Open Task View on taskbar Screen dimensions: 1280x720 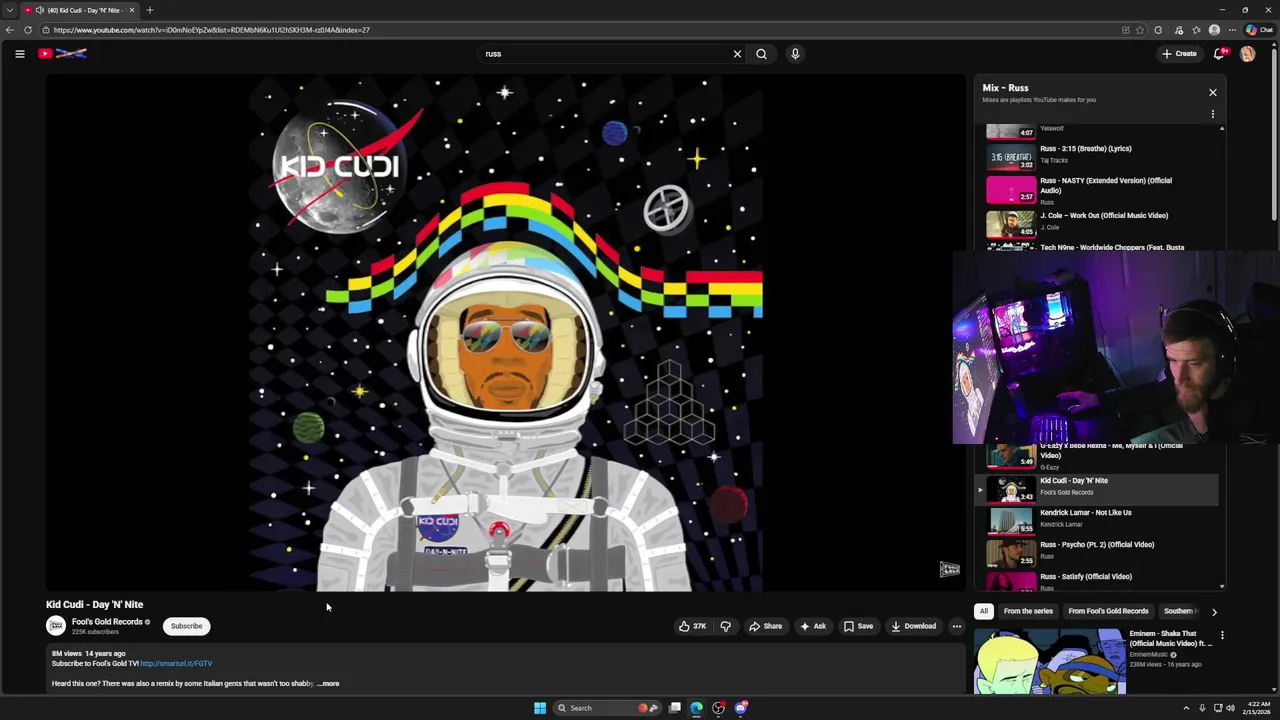click(675, 708)
